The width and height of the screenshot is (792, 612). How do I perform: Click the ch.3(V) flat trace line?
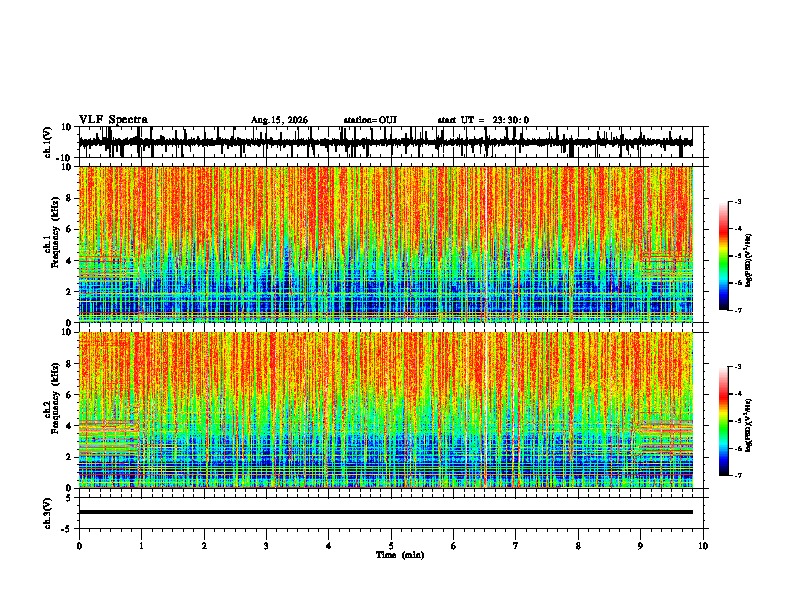pyautogui.click(x=385, y=512)
